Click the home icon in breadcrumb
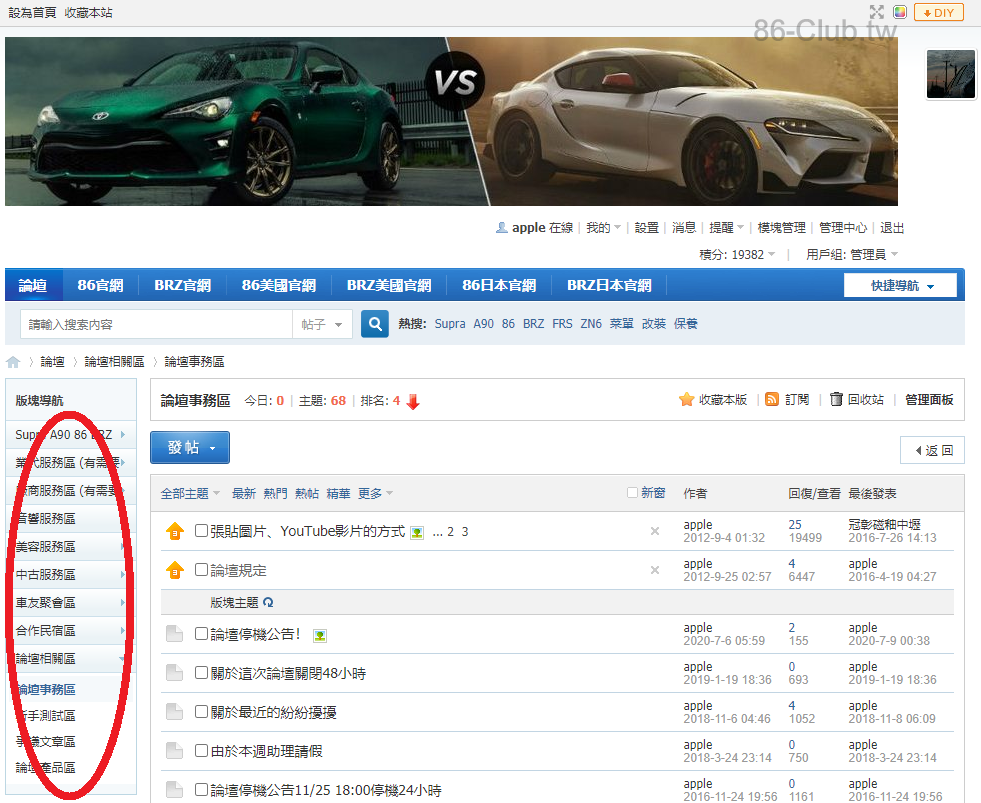The width and height of the screenshot is (981, 803). coord(13,362)
